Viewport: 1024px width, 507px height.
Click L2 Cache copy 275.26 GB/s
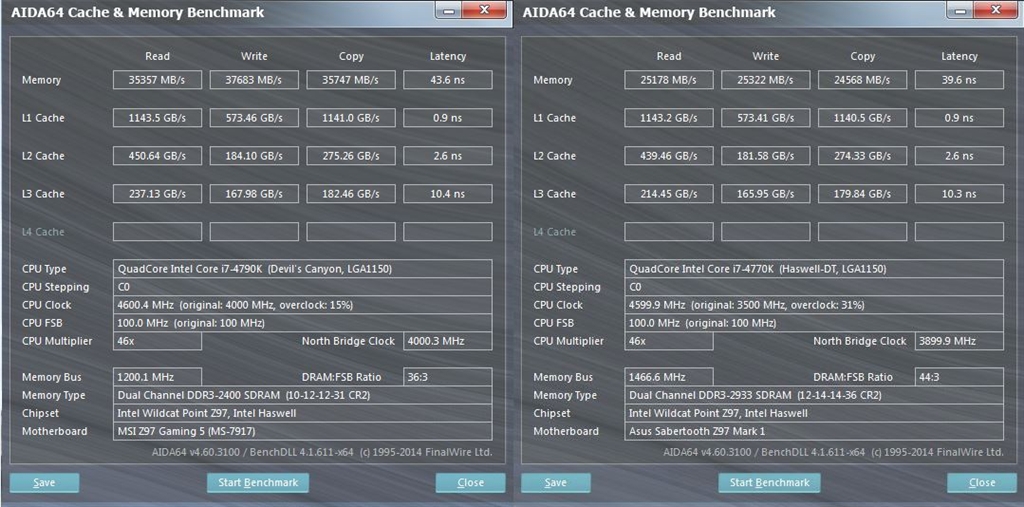click(x=351, y=155)
